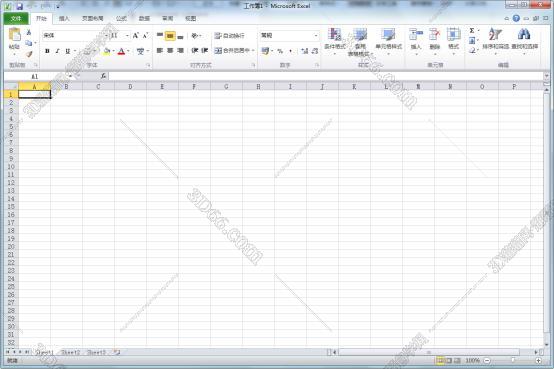Decrease indent in alignment group
The image size is (554, 369).
click(195, 51)
